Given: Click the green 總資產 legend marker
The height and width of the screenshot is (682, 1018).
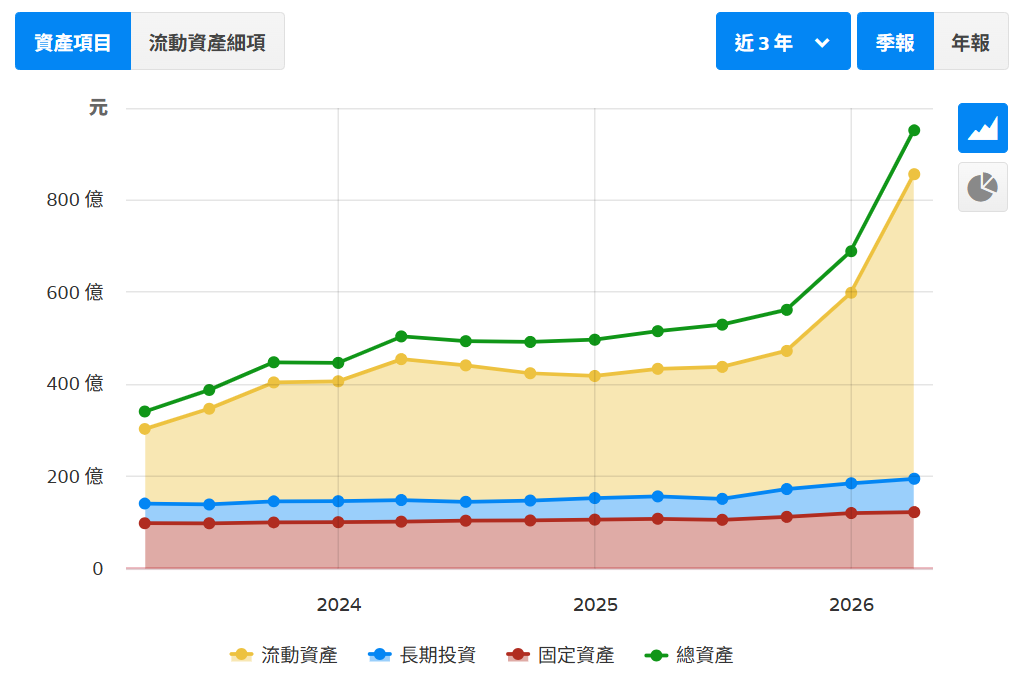Looking at the screenshot, I should [x=656, y=655].
